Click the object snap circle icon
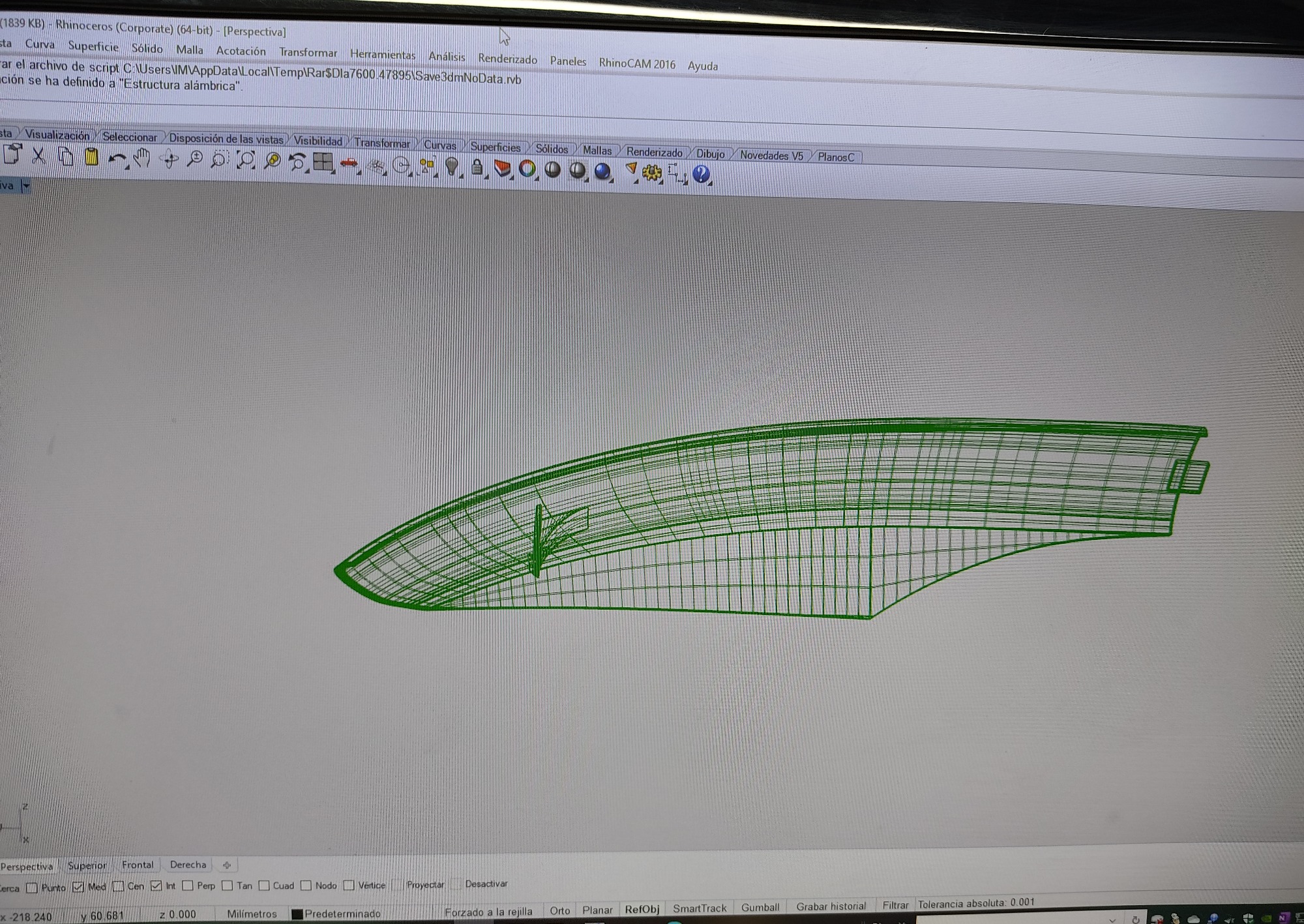Viewport: 1304px width, 924px height. (x=402, y=166)
